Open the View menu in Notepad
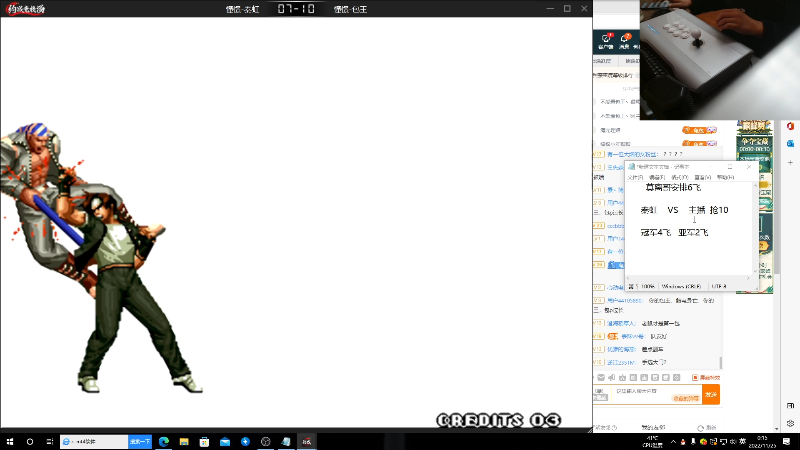 [x=703, y=178]
